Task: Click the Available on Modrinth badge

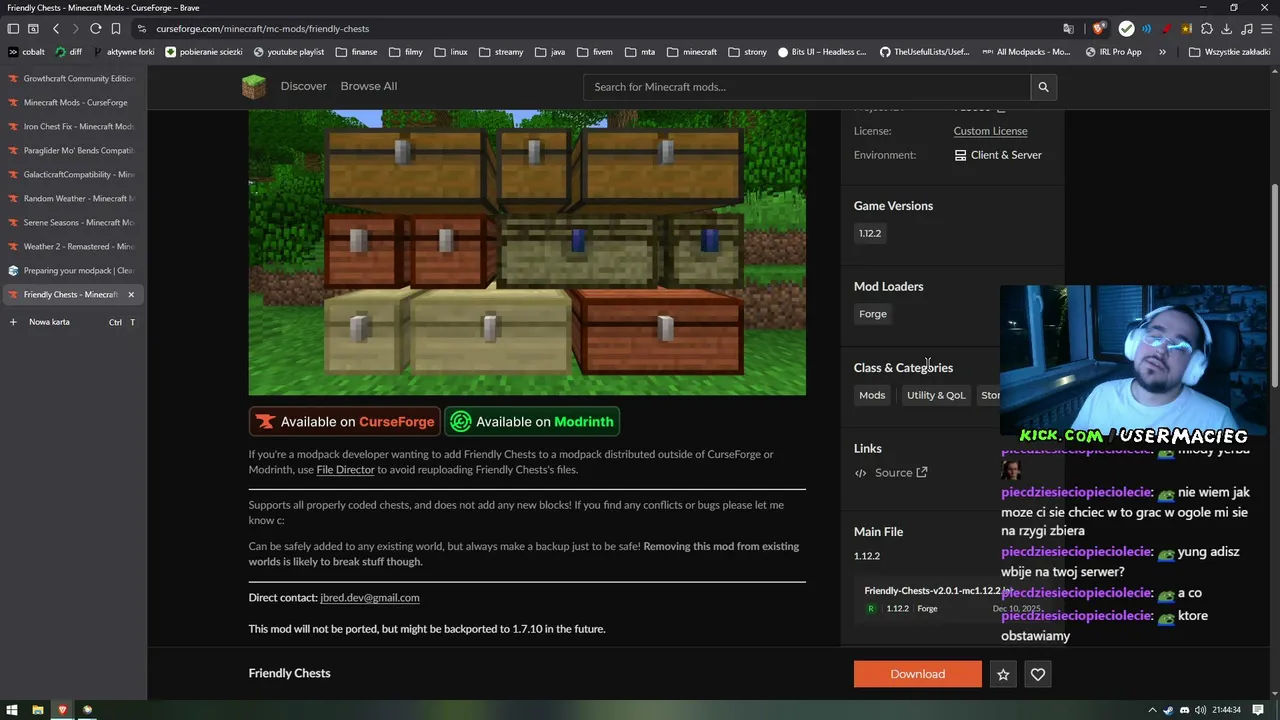Action: [532, 422]
